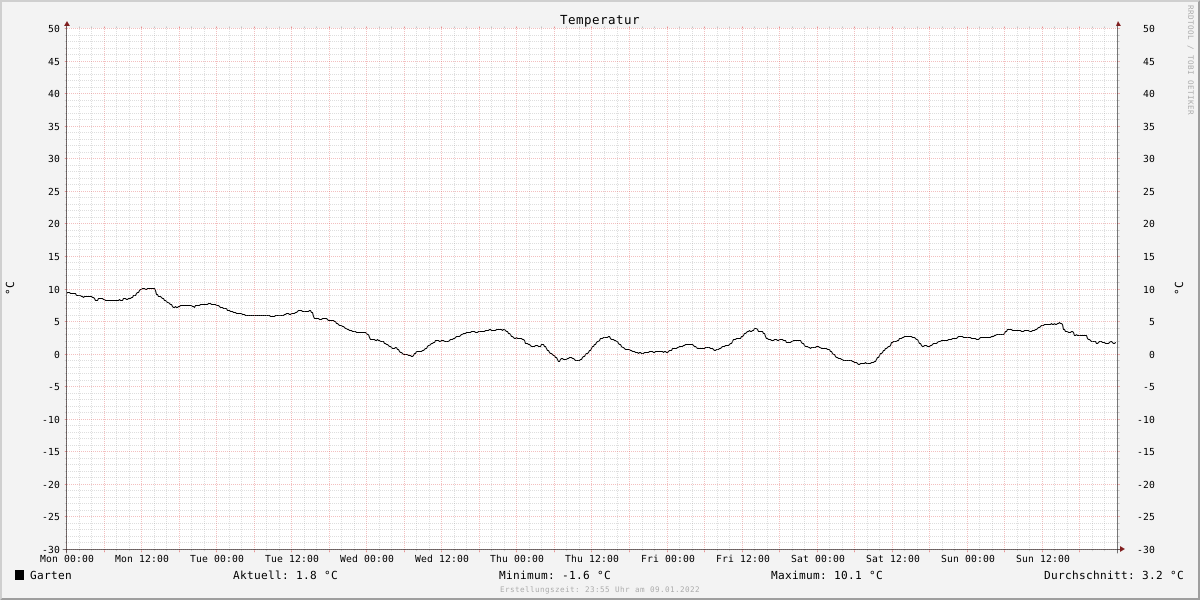Click the 'Temperatur' chart title
Image resolution: width=1200 pixels, height=600 pixels.
click(x=600, y=20)
